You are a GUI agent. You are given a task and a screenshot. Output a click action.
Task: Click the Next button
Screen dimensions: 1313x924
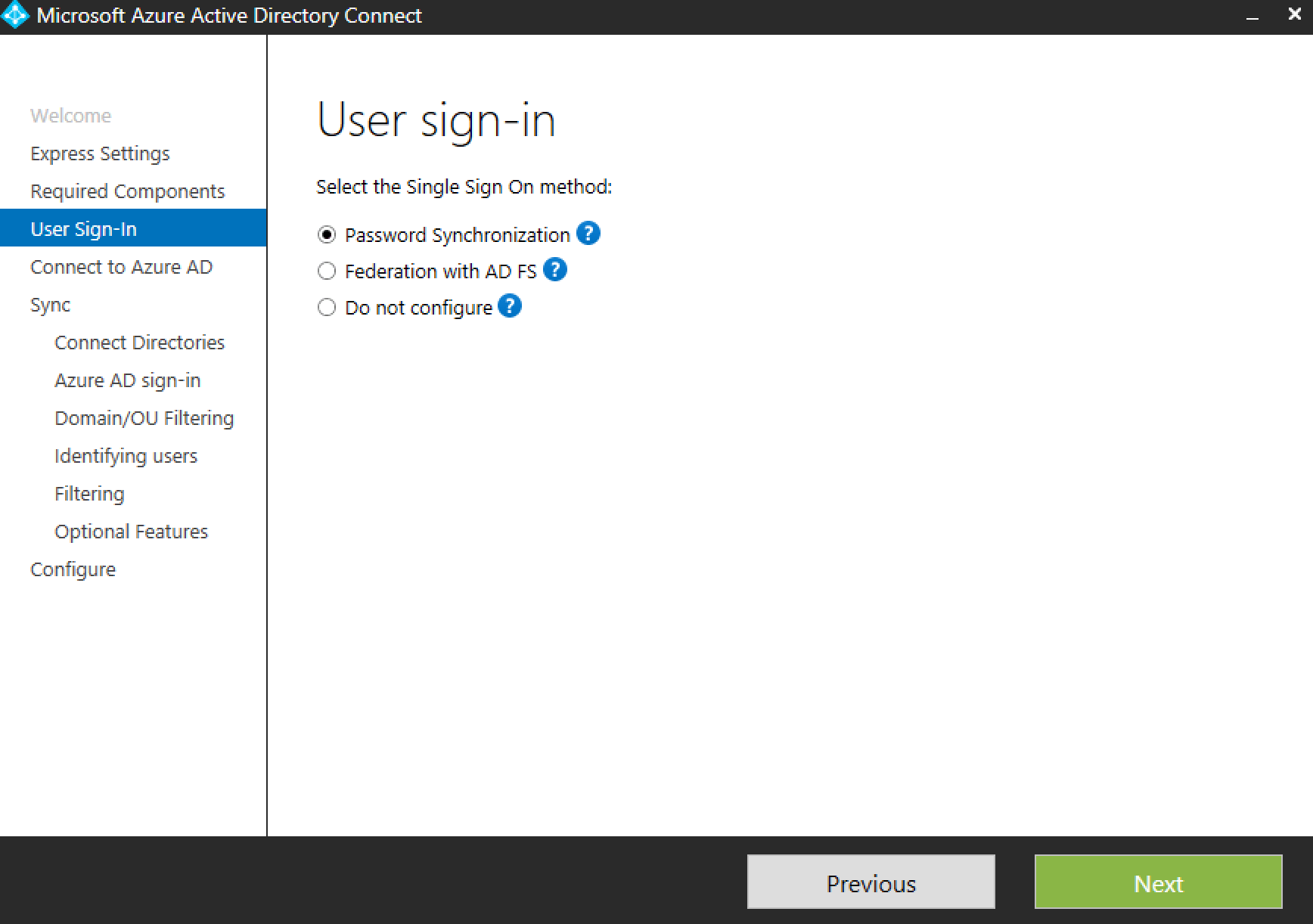pyautogui.click(x=1158, y=882)
